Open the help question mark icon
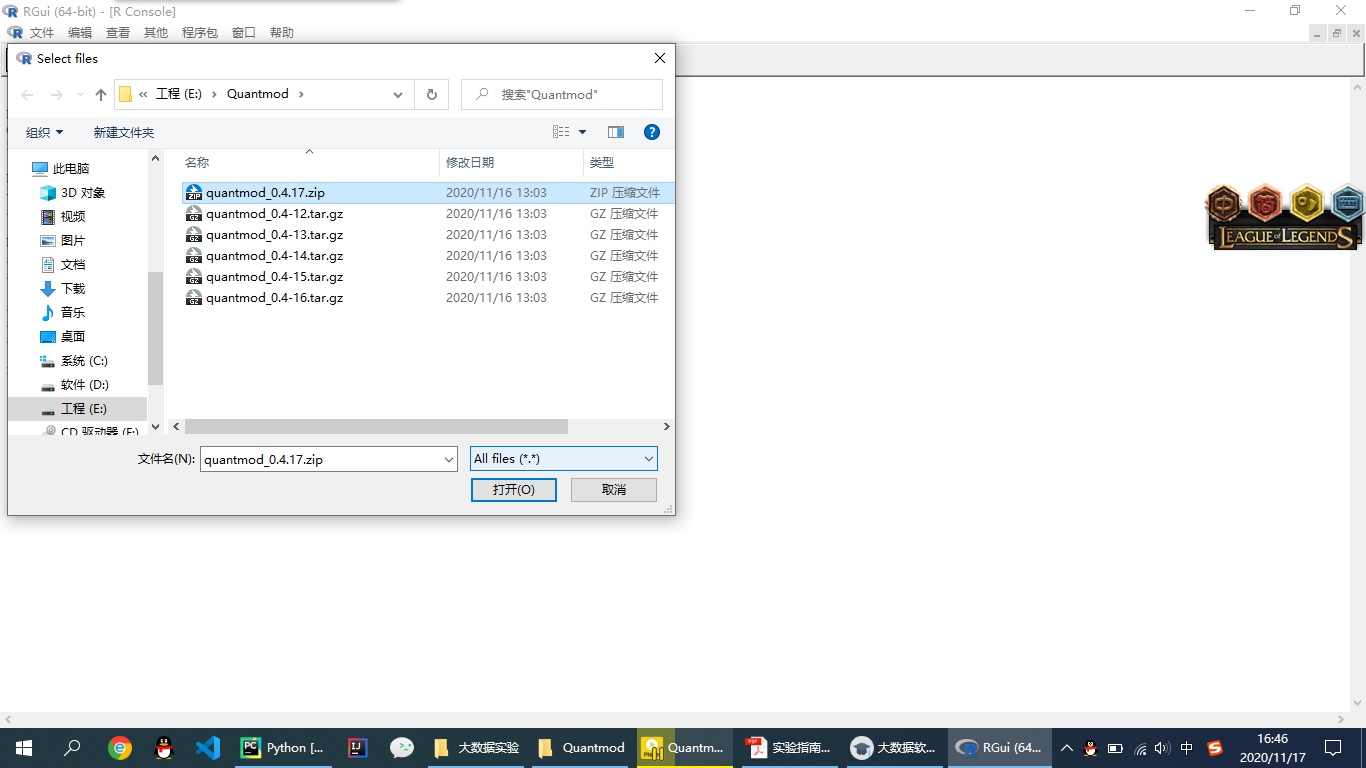1366x768 pixels. tap(651, 132)
